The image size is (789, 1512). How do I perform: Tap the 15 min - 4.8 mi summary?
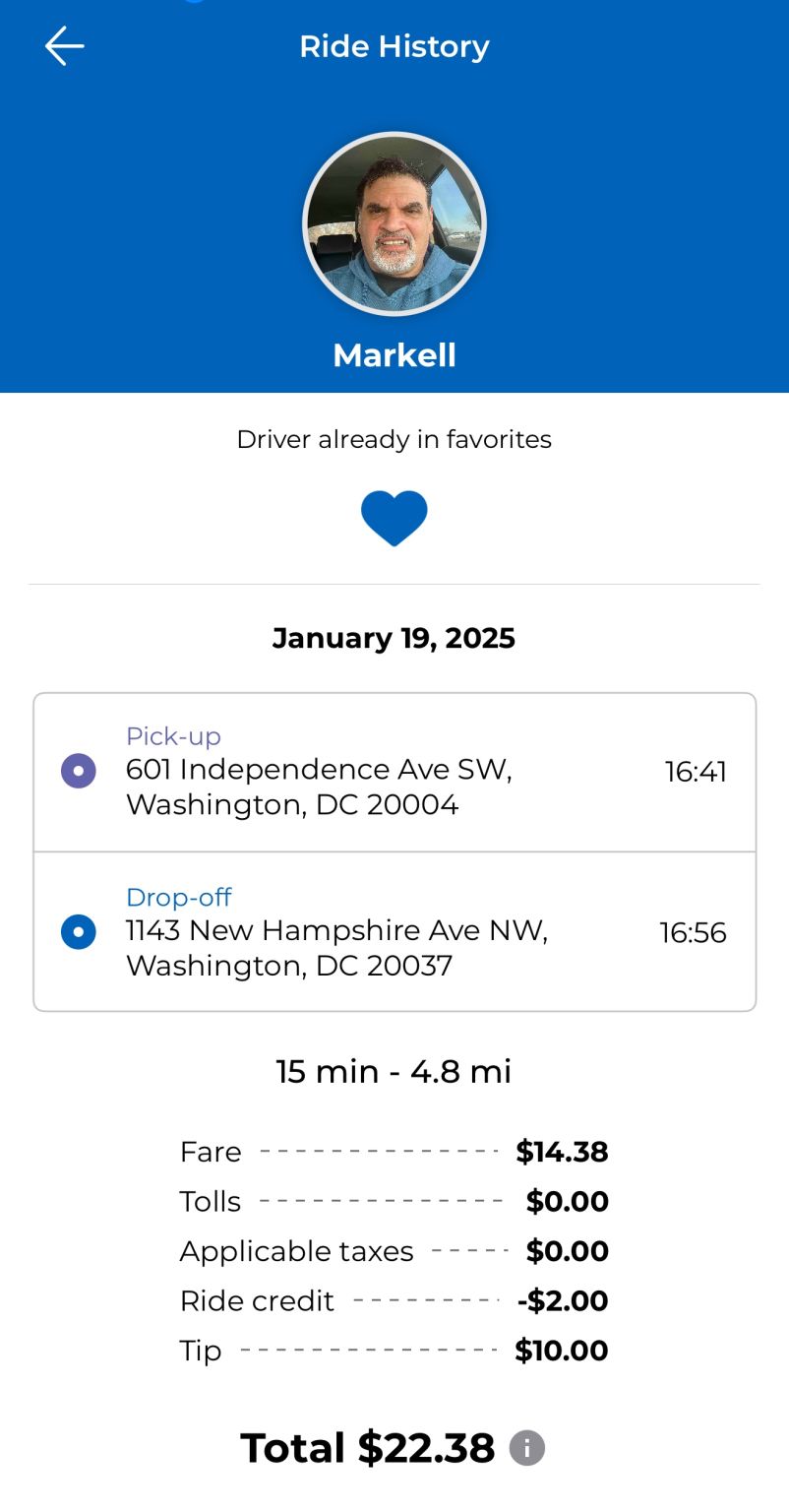(394, 1071)
